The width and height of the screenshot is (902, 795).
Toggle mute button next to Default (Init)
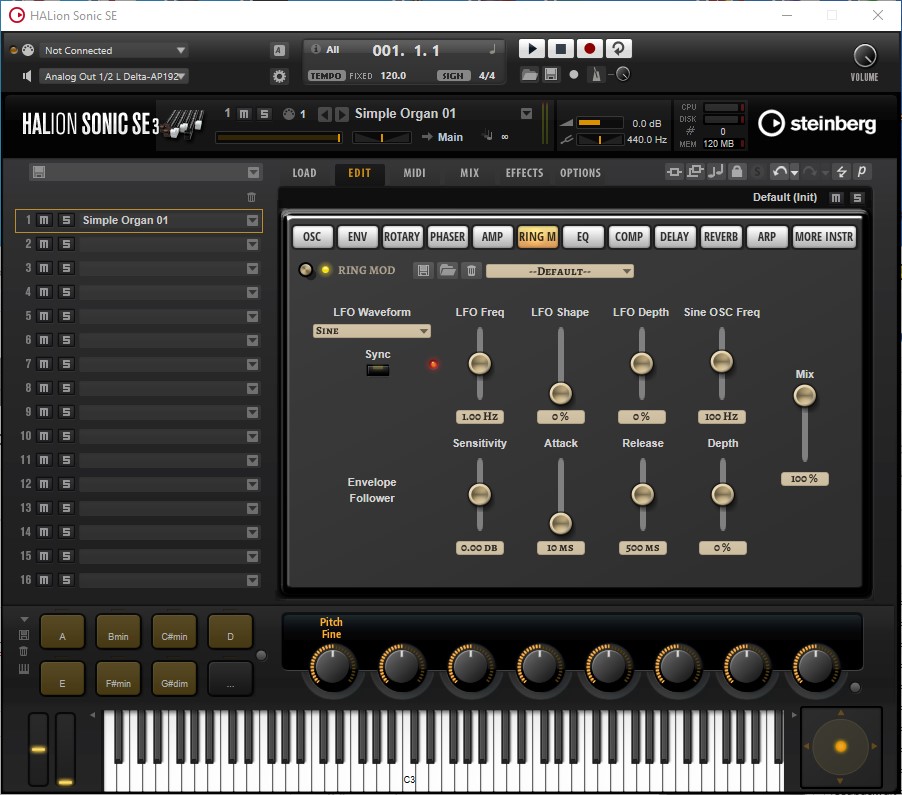(836, 198)
